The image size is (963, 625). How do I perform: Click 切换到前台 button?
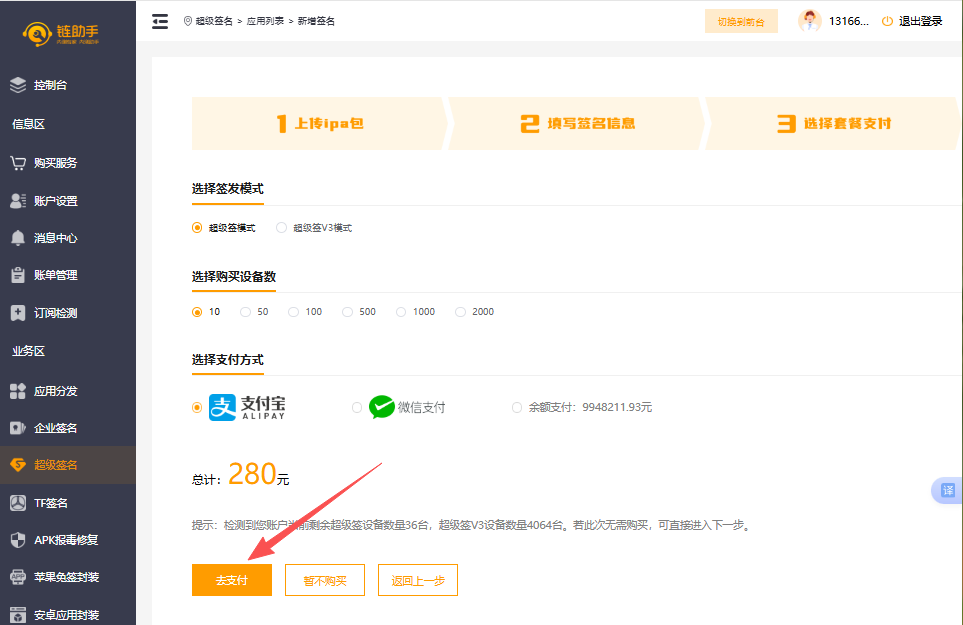pos(741,22)
